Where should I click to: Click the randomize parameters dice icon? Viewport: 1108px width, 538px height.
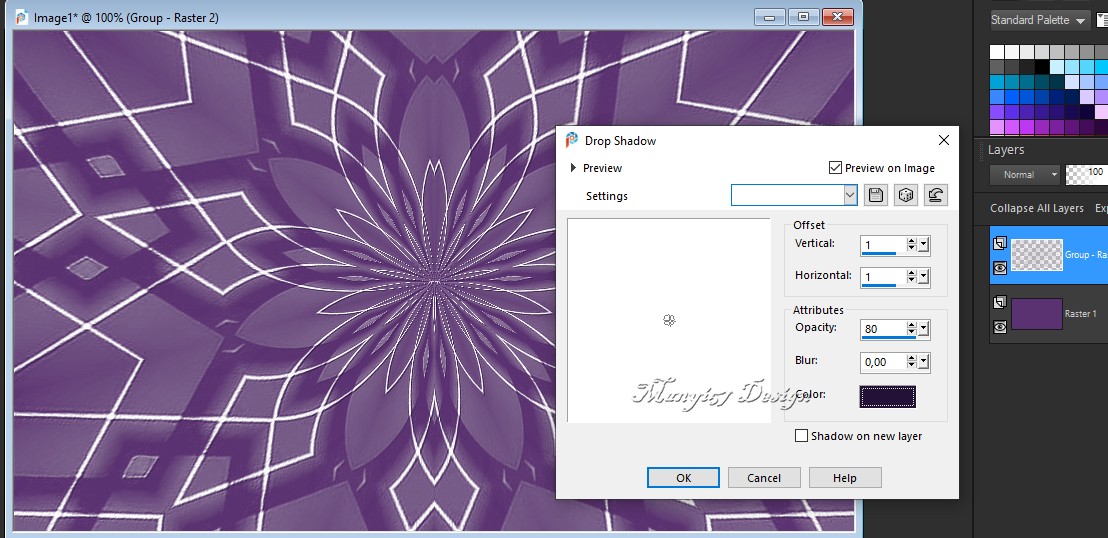coord(906,195)
